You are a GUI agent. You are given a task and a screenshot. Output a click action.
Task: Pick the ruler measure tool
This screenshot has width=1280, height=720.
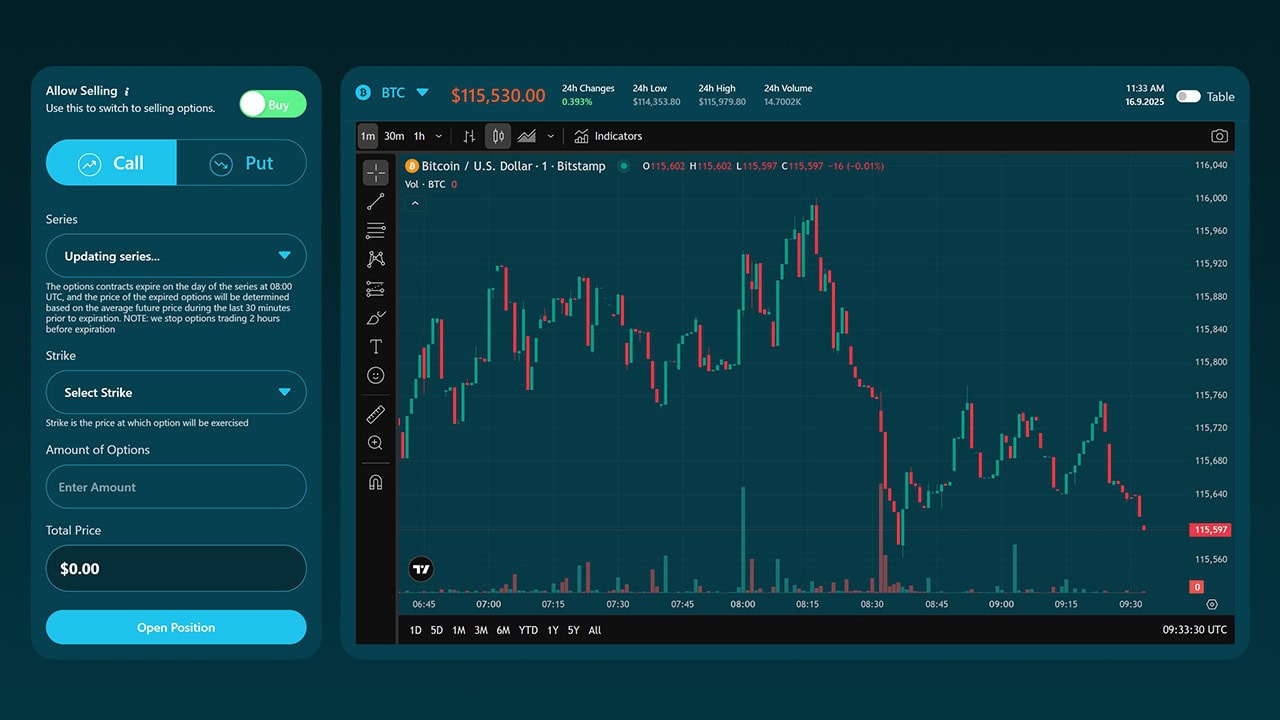[x=376, y=414]
